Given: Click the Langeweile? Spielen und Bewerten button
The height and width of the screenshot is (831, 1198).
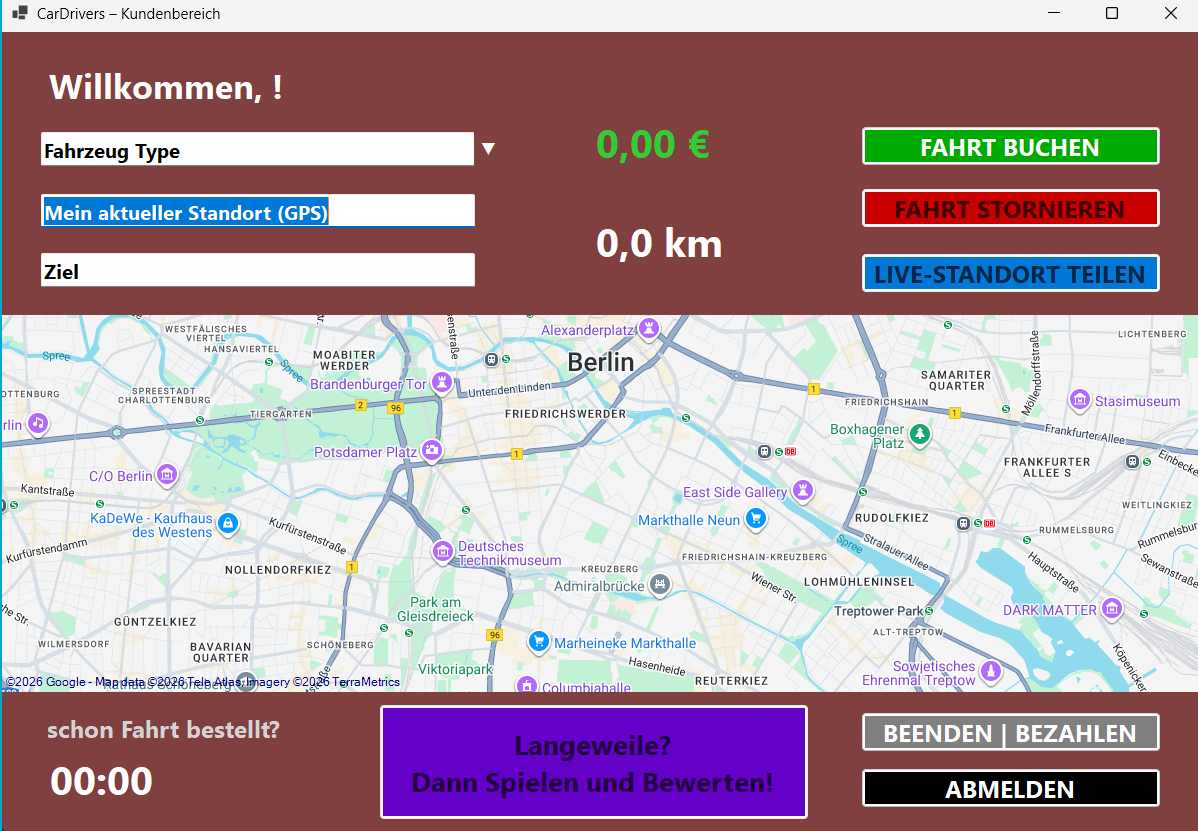Looking at the screenshot, I should (594, 762).
